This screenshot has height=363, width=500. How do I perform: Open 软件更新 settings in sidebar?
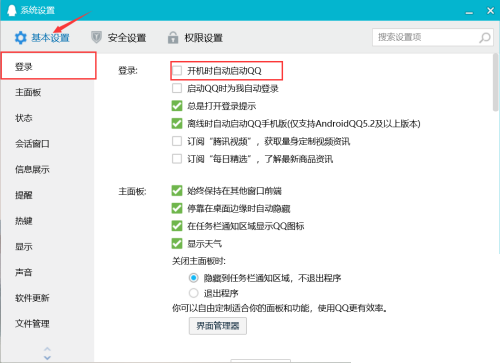pyautogui.click(x=47, y=298)
